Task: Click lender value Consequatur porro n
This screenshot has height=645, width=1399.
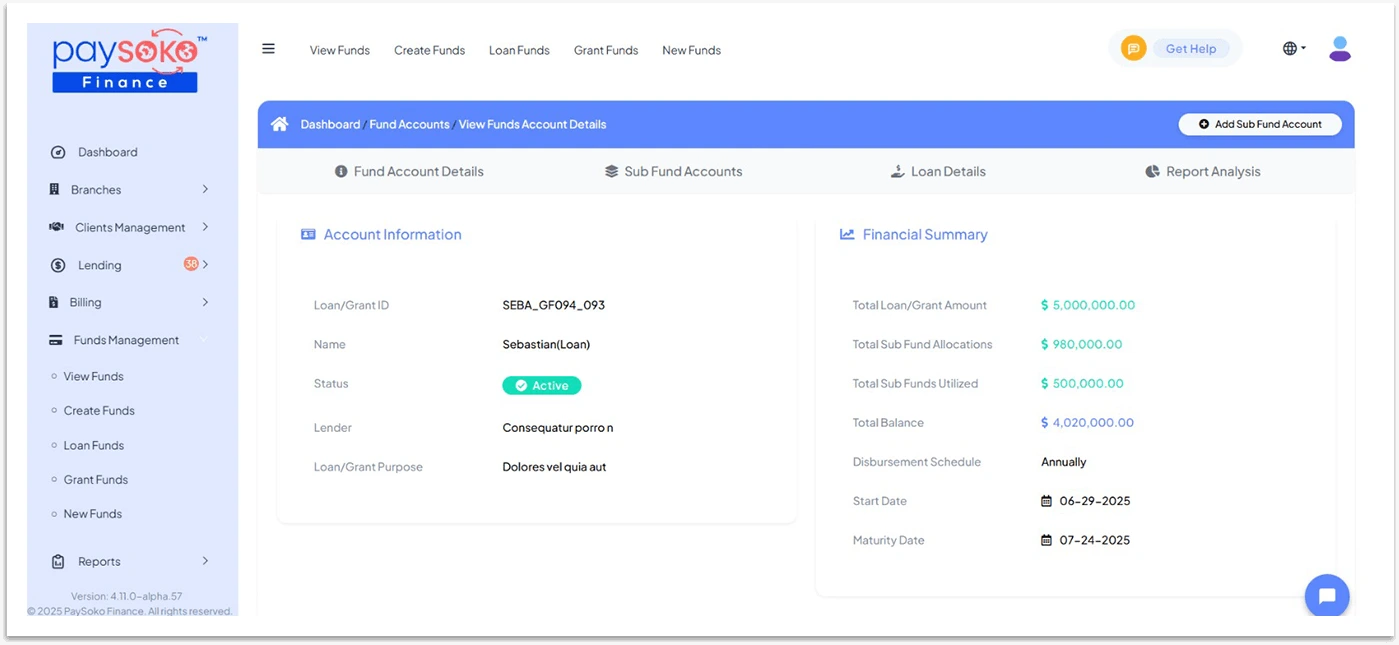Action: (x=558, y=427)
